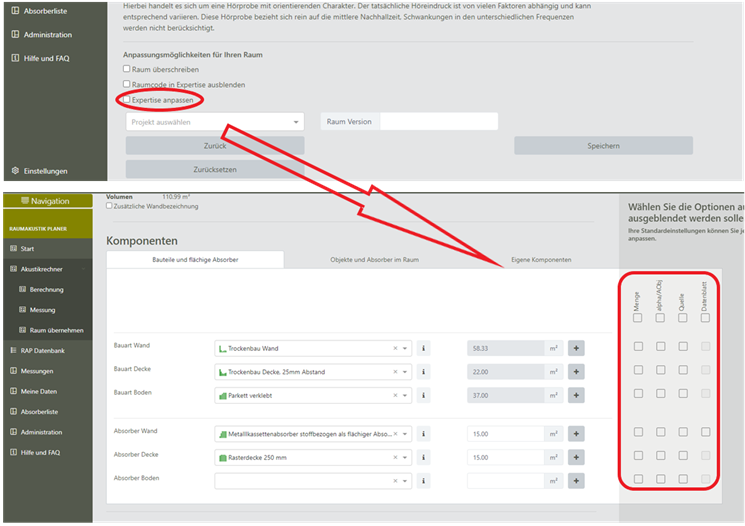745x526 pixels.
Task: Clear Parkett verklebt selection with X icon
Action: [395, 396]
